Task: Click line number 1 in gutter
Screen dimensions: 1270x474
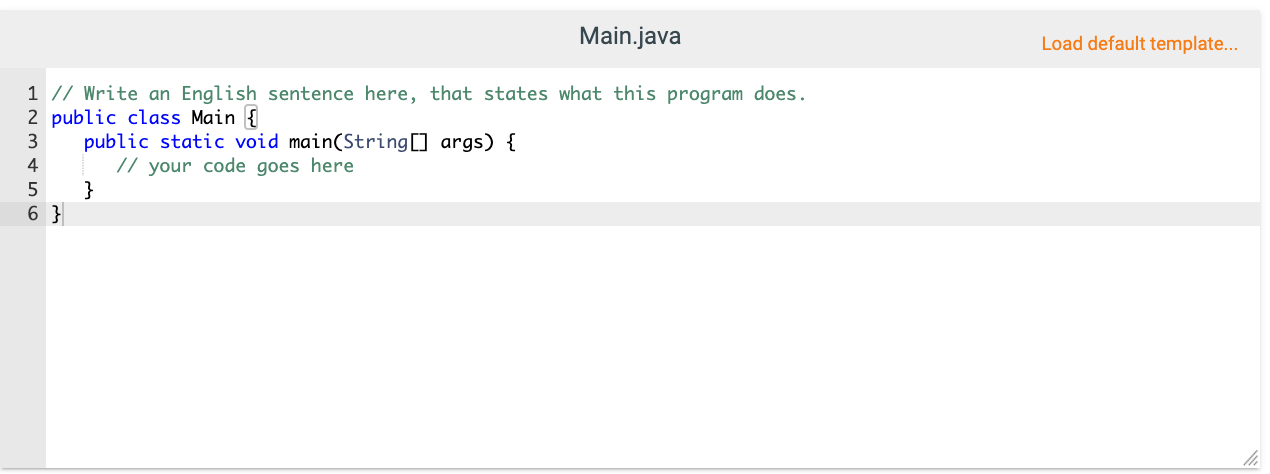Action: pos(32,94)
